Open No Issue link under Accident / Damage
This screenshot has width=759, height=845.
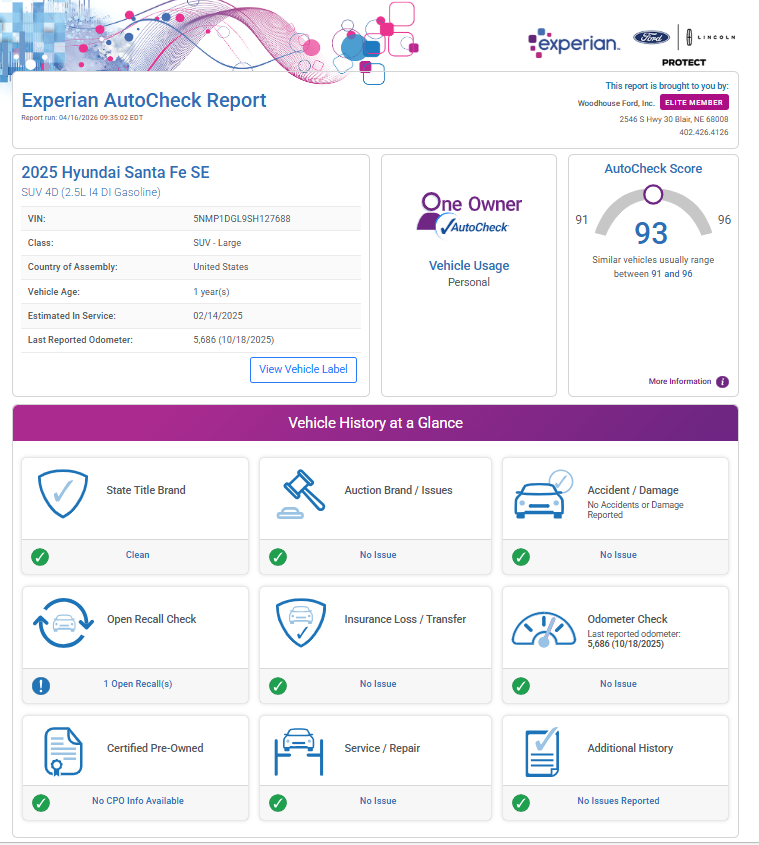(618, 555)
